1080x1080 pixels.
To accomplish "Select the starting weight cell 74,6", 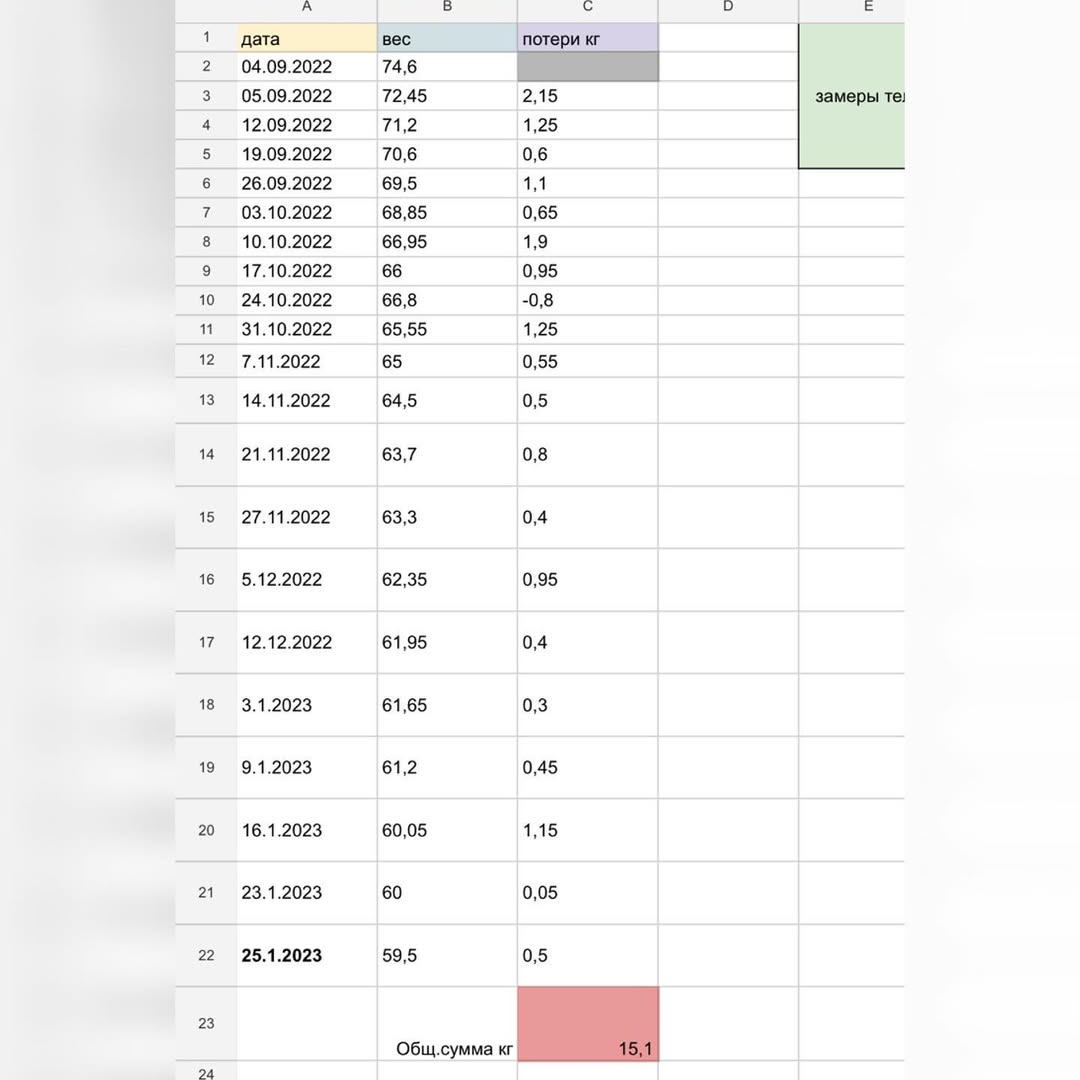I will (x=447, y=67).
